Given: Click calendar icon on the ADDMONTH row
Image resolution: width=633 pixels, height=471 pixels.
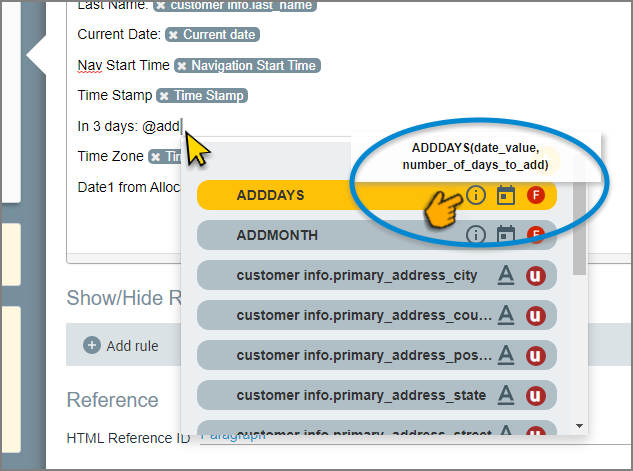Looking at the screenshot, I should pyautogui.click(x=505, y=234).
